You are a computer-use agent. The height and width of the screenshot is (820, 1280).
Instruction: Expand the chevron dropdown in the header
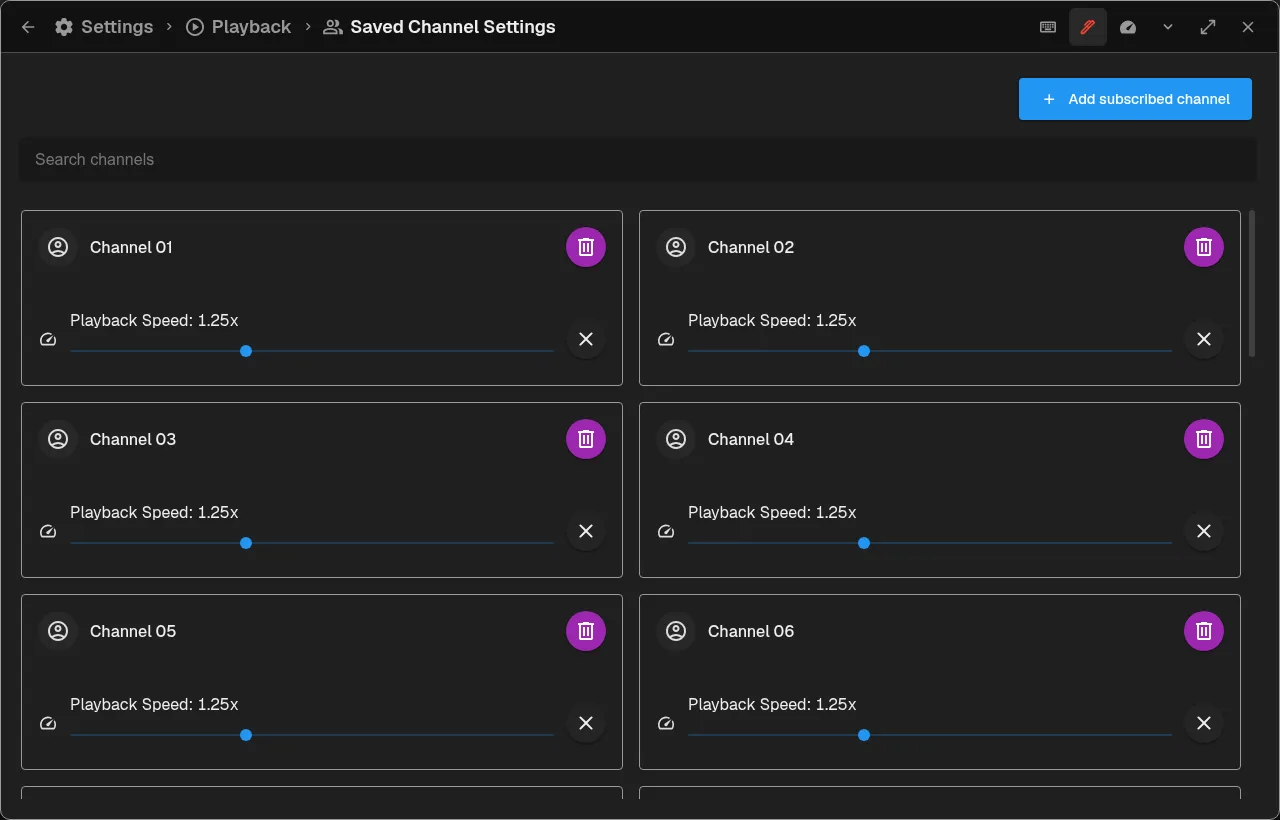coord(1168,27)
